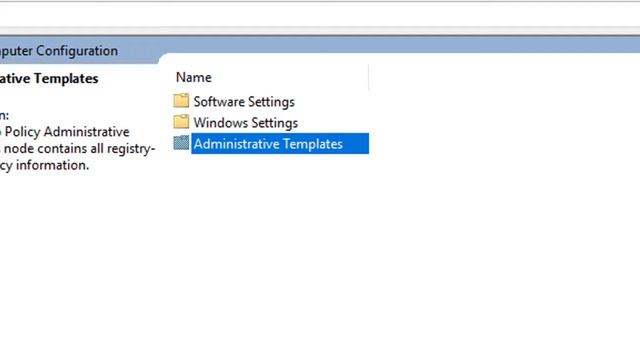Viewport: 640px width, 360px height.
Task: Click the Software Settings folder icon
Action: tap(181, 100)
